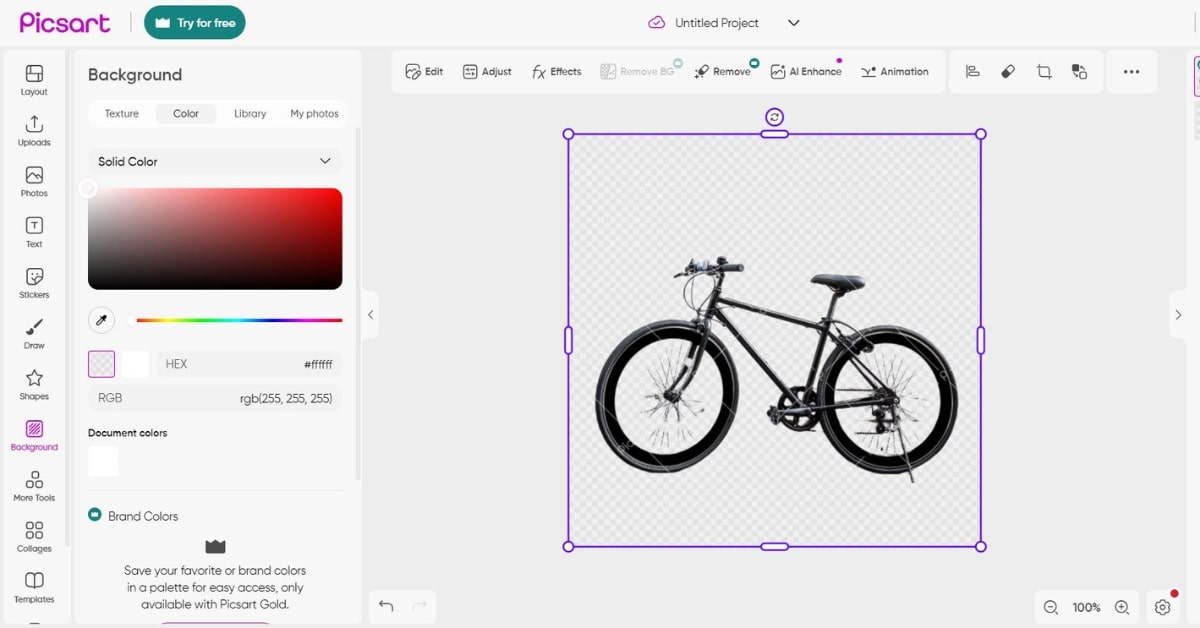Select the transparent color swatch

(x=101, y=364)
